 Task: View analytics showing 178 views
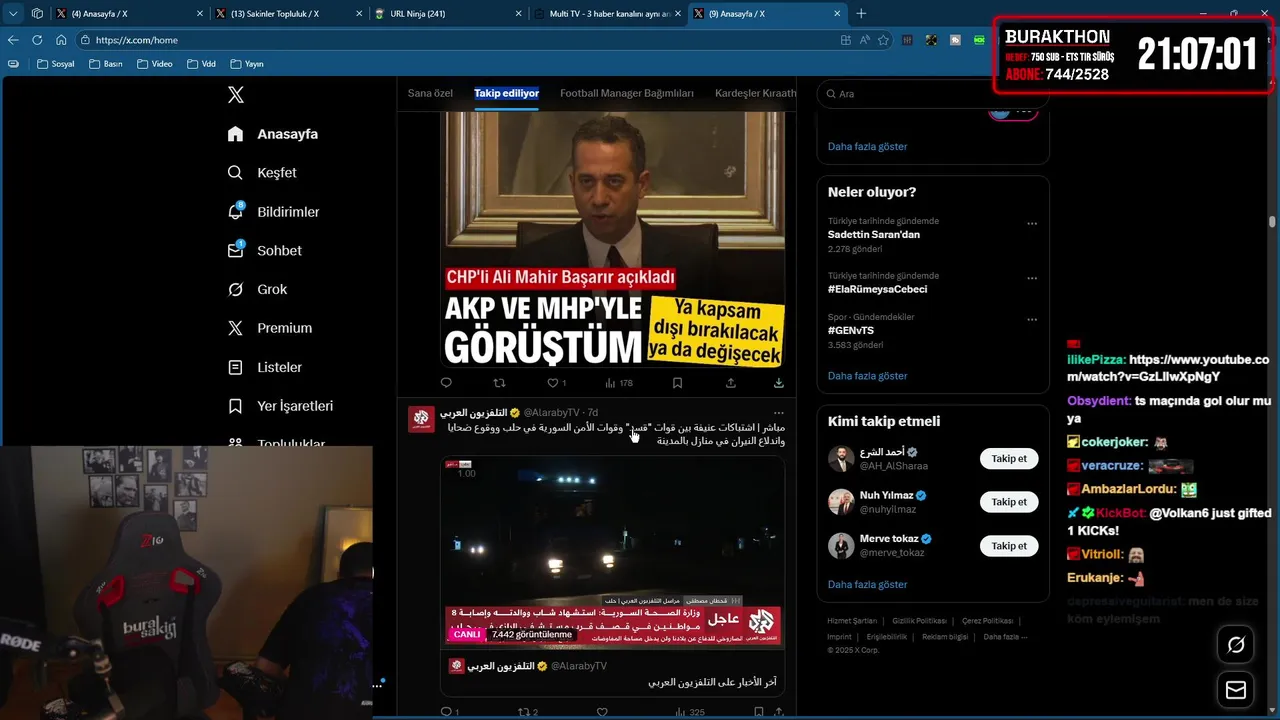(619, 383)
